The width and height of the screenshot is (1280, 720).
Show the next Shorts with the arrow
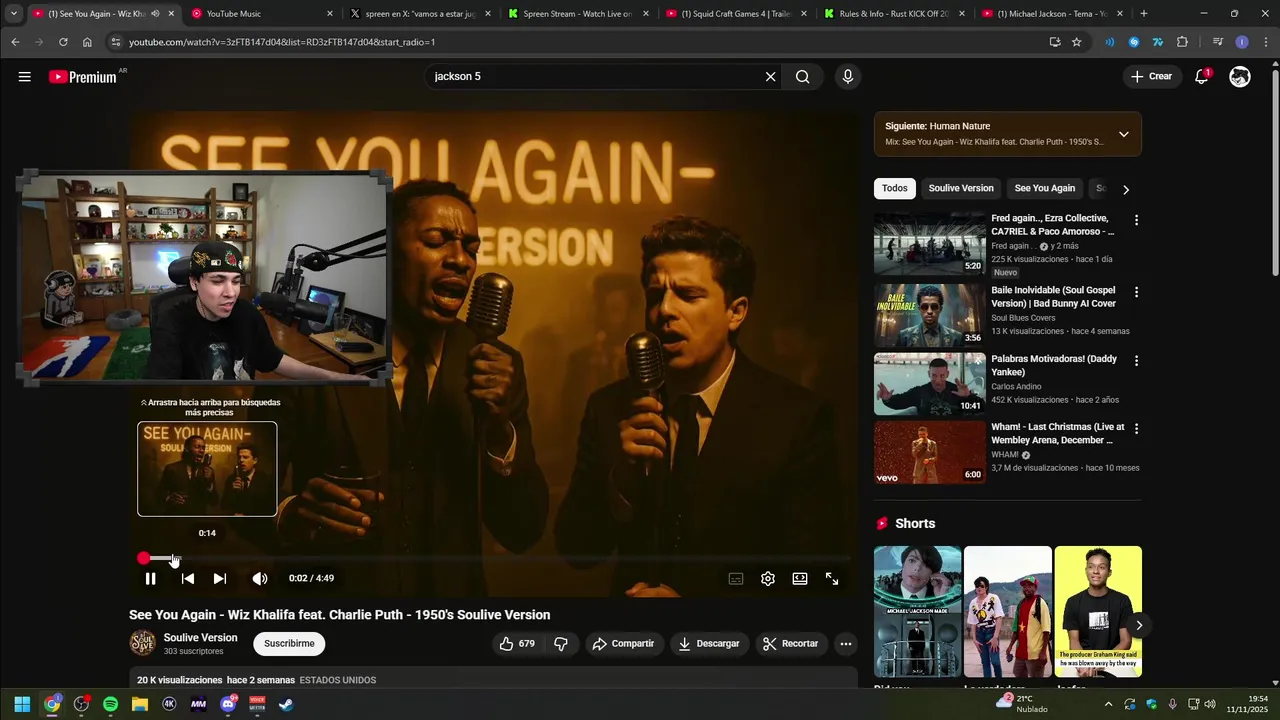[1138, 626]
